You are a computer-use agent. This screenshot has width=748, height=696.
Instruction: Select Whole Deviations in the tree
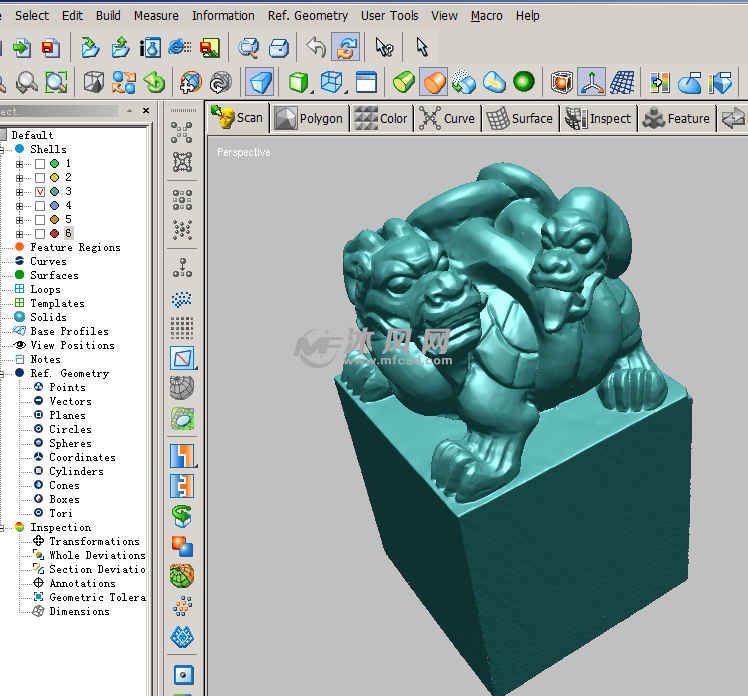(x=96, y=555)
